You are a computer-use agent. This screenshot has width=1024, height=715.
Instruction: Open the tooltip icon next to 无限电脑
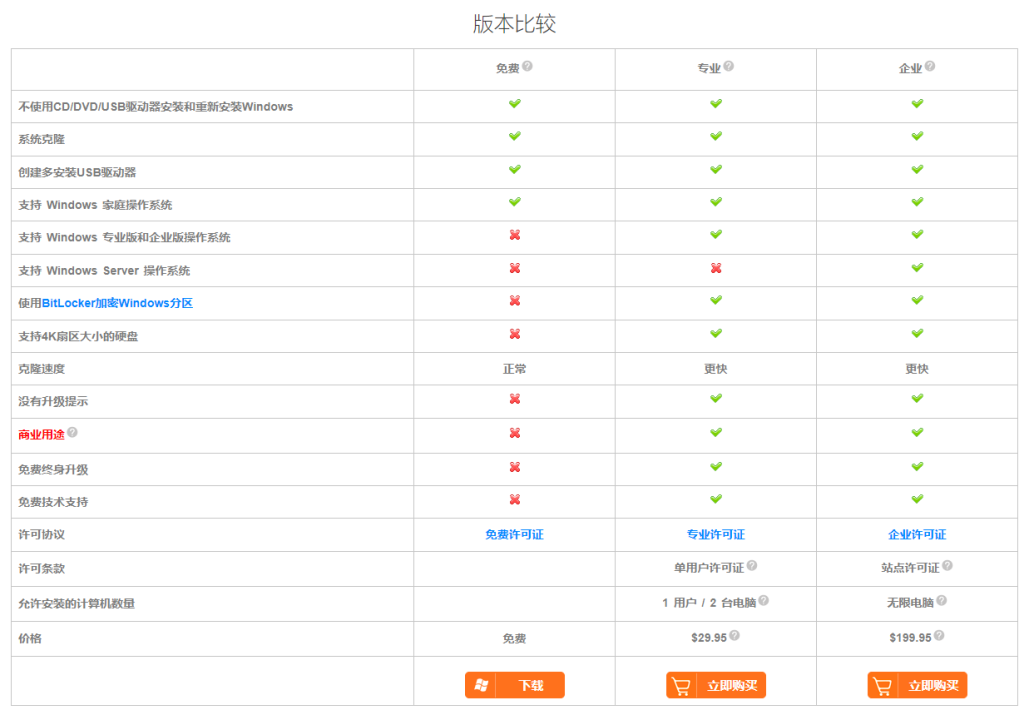click(943, 601)
